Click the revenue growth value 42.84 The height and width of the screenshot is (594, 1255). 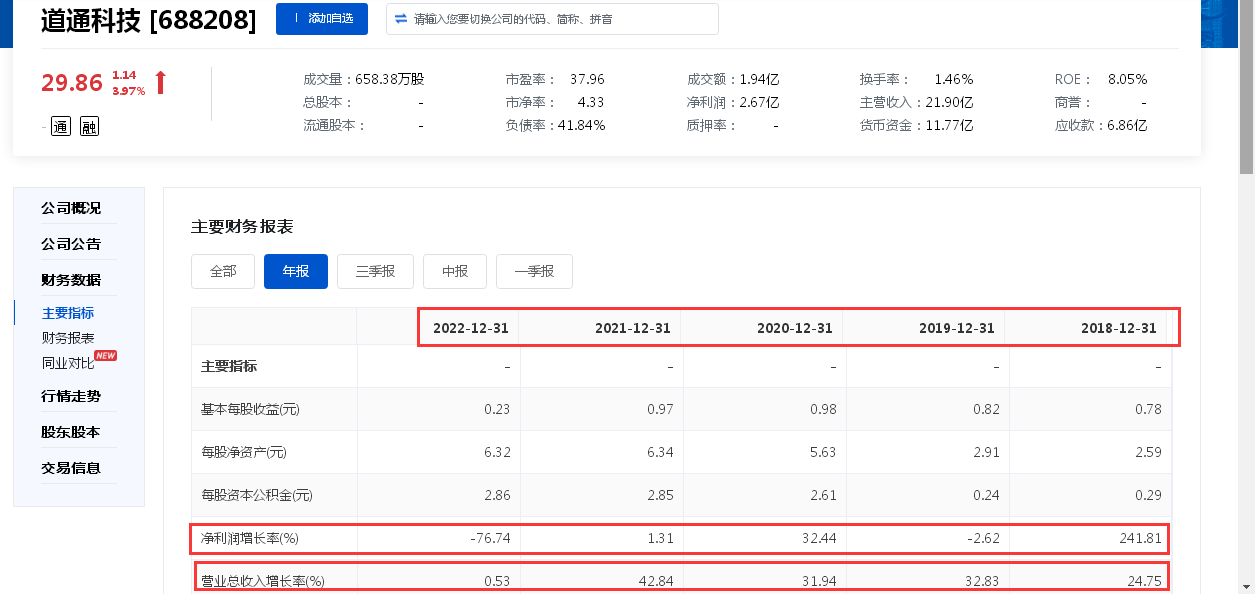coord(657,581)
